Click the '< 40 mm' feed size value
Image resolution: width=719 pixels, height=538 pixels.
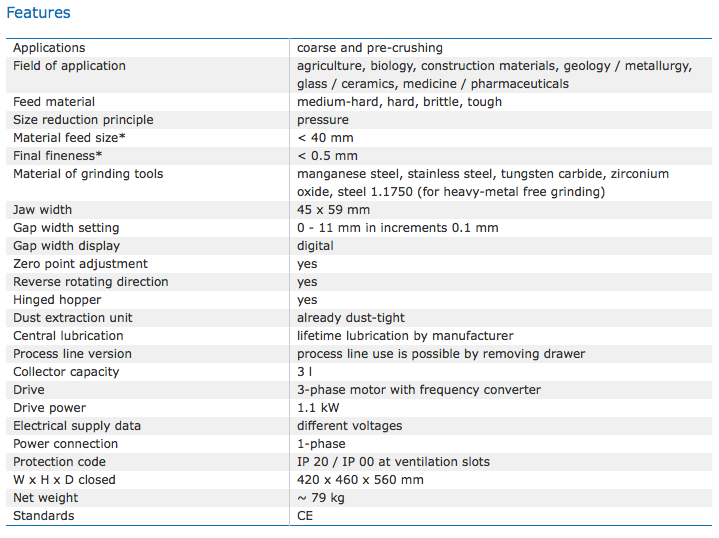click(325, 138)
